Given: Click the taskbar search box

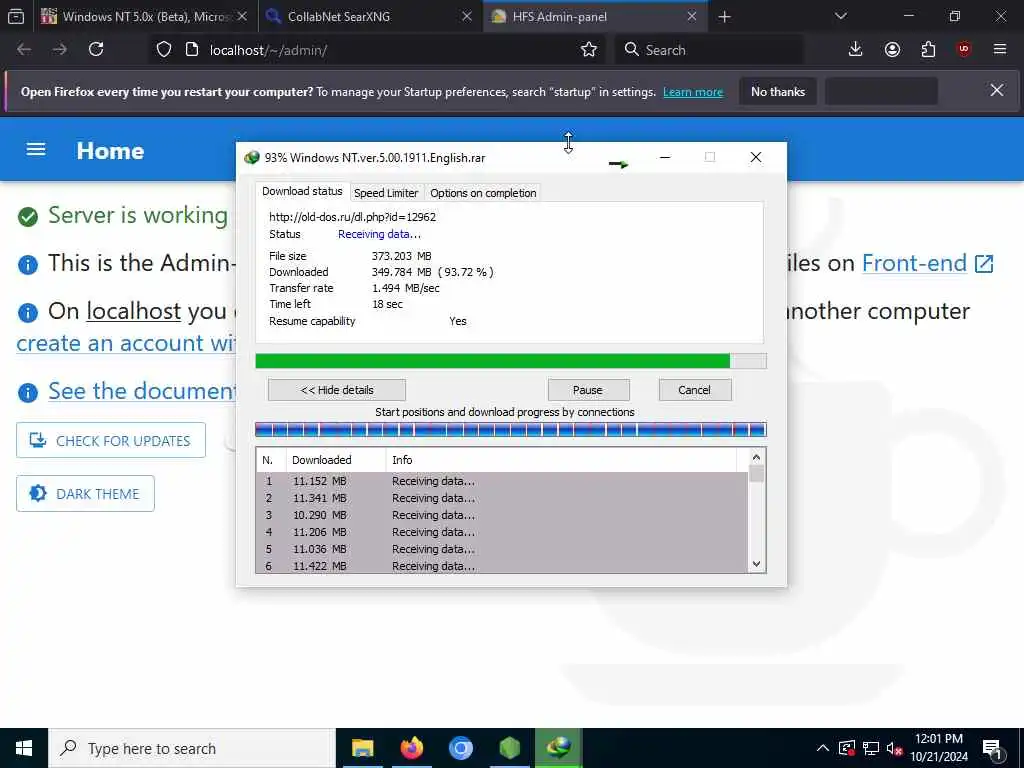Looking at the screenshot, I should click(x=192, y=748).
